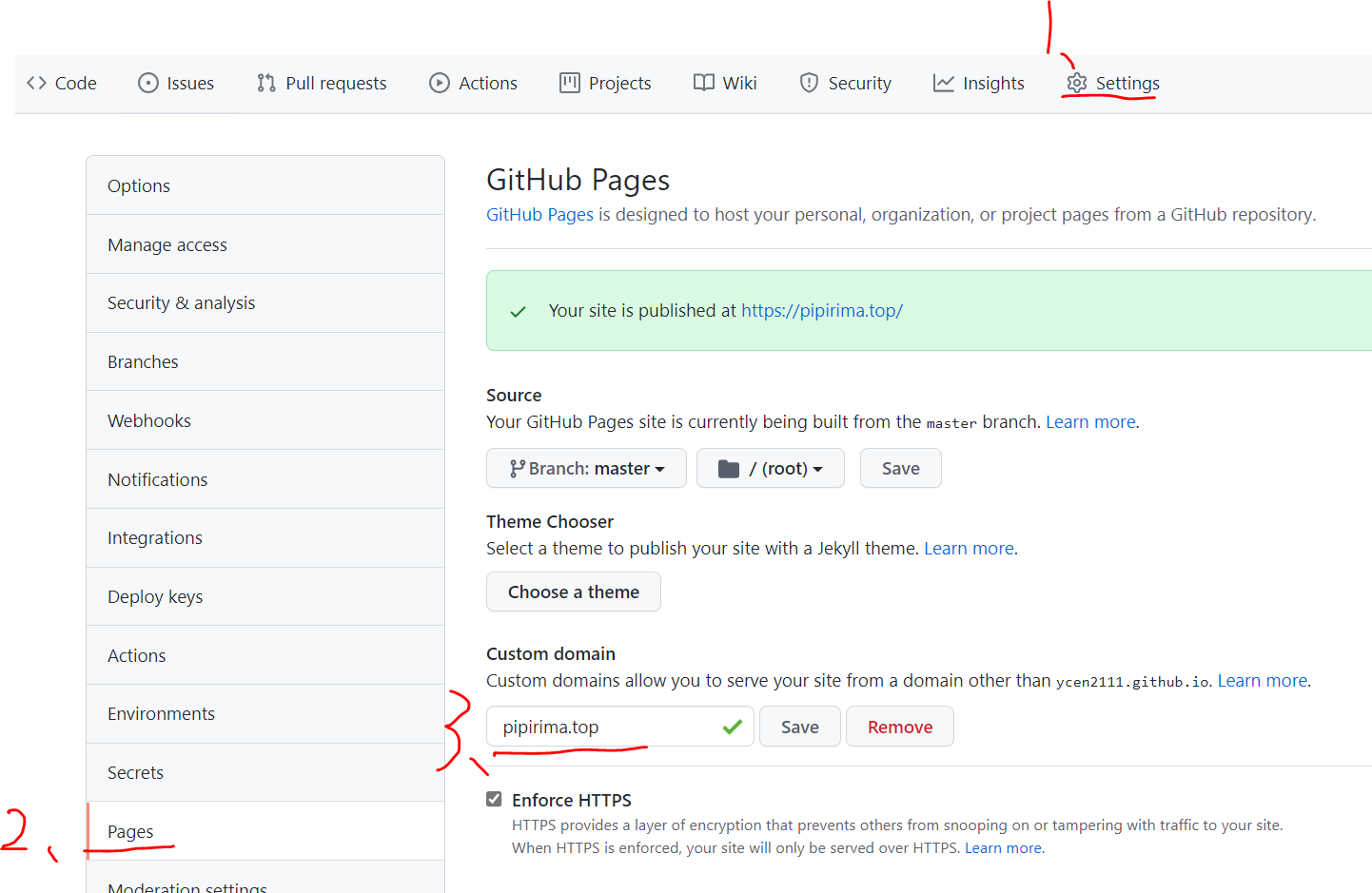Click the Actions play icon
The height and width of the screenshot is (893, 1372).
pos(440,84)
